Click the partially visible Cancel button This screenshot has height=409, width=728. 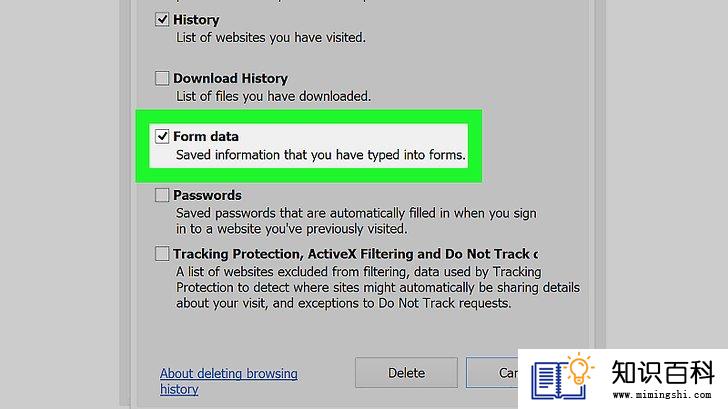tap(492, 373)
